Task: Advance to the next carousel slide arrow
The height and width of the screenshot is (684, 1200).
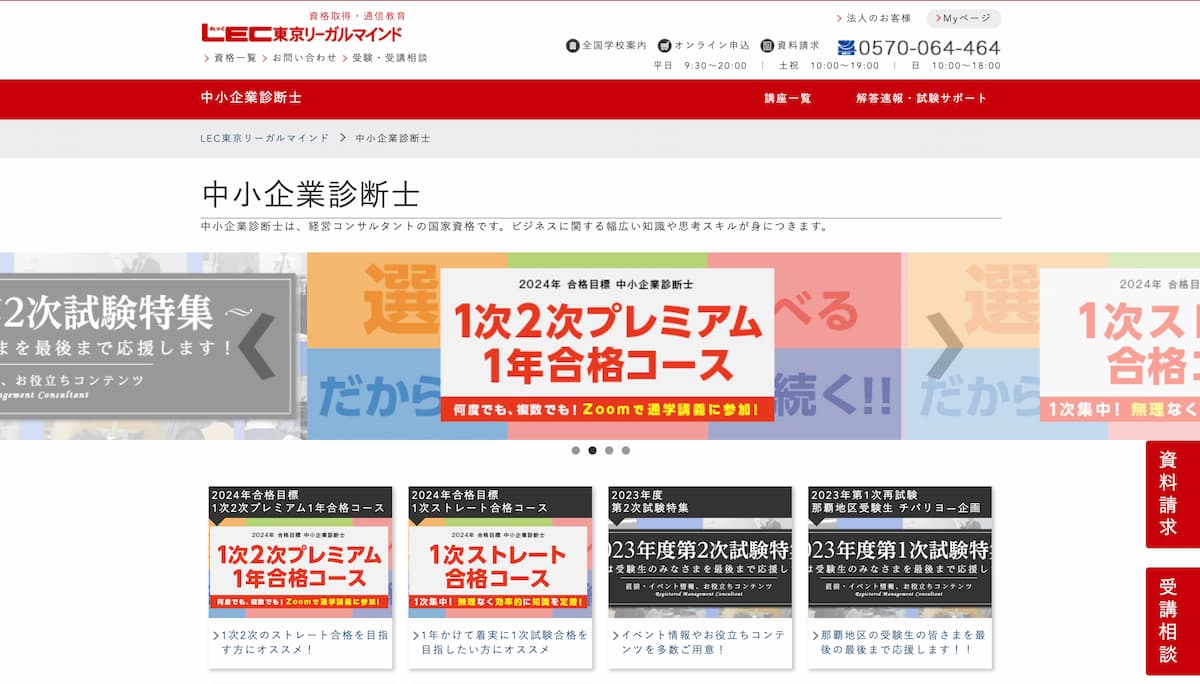Action: (945, 346)
